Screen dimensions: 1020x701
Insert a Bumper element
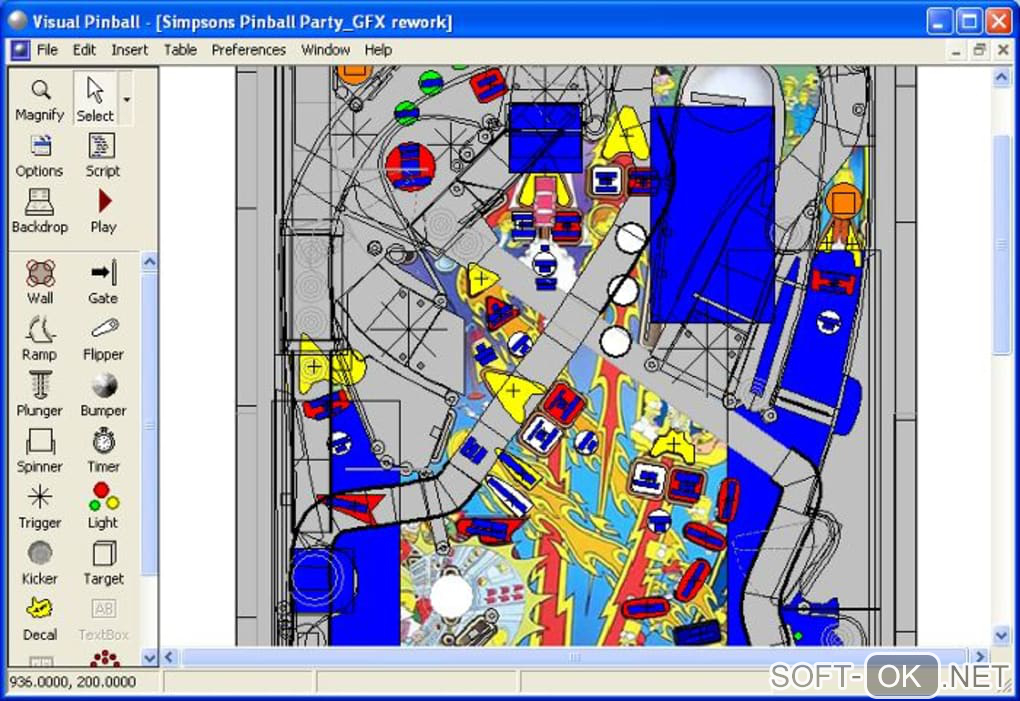click(x=103, y=395)
